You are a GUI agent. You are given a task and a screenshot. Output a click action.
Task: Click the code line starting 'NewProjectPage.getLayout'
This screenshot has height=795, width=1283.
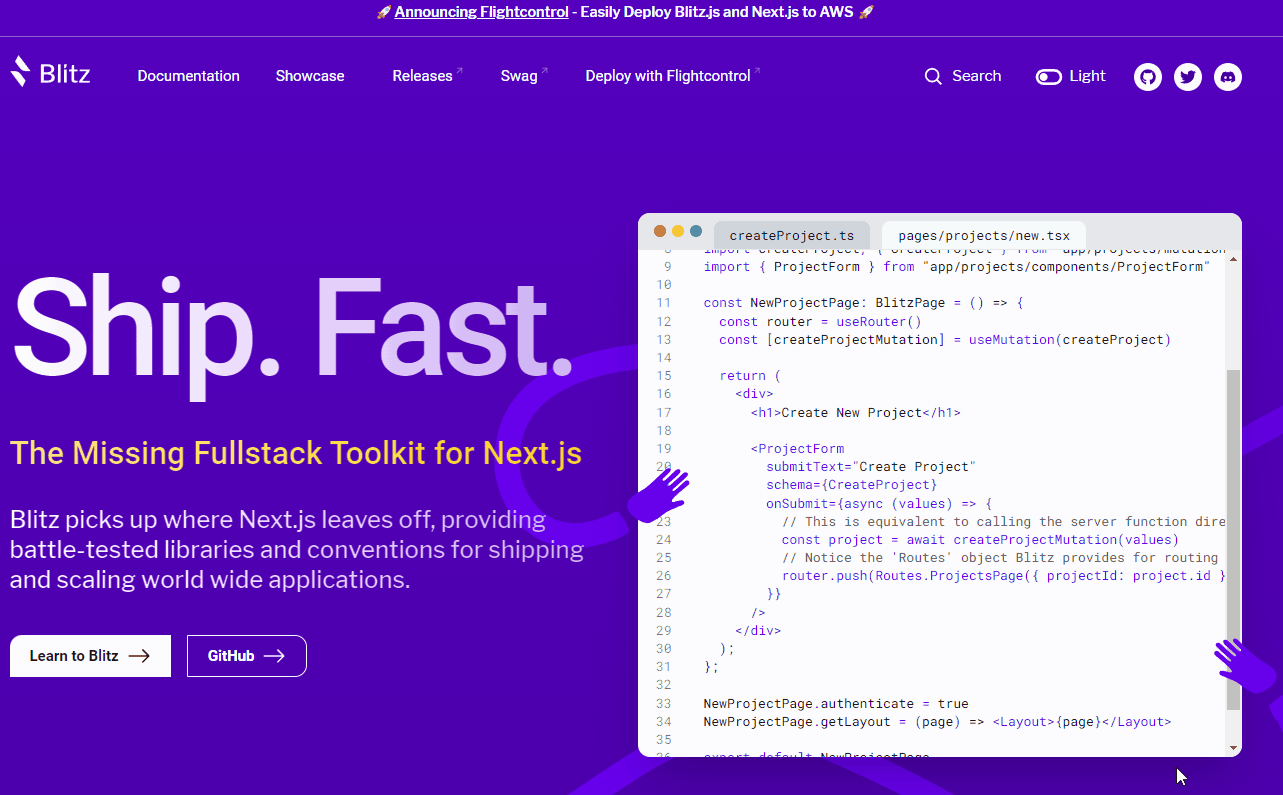[937, 722]
